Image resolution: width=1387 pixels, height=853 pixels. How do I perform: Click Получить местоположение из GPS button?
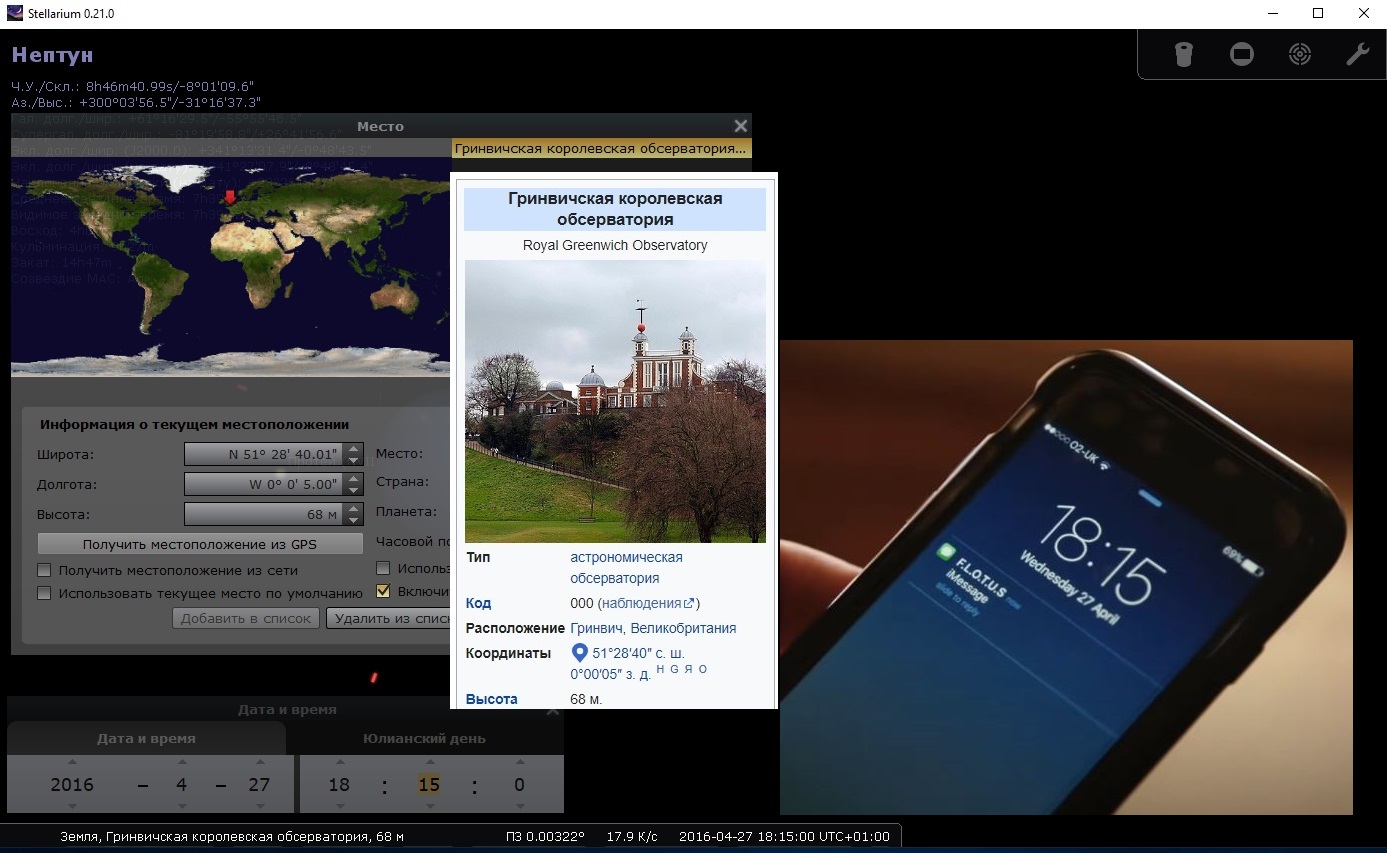pyautogui.click(x=200, y=544)
